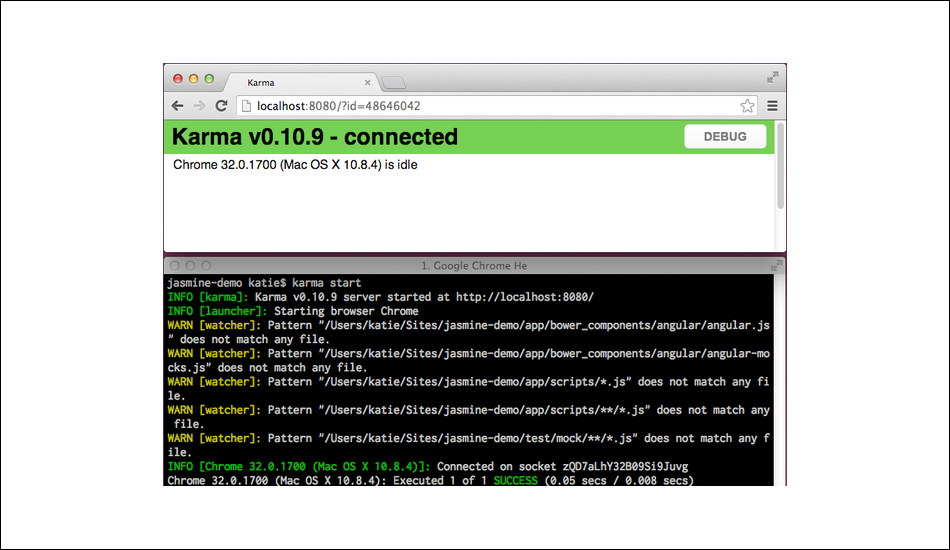The image size is (950, 550).
Task: Click Chrome's forward arrow button
Action: pyautogui.click(x=199, y=106)
